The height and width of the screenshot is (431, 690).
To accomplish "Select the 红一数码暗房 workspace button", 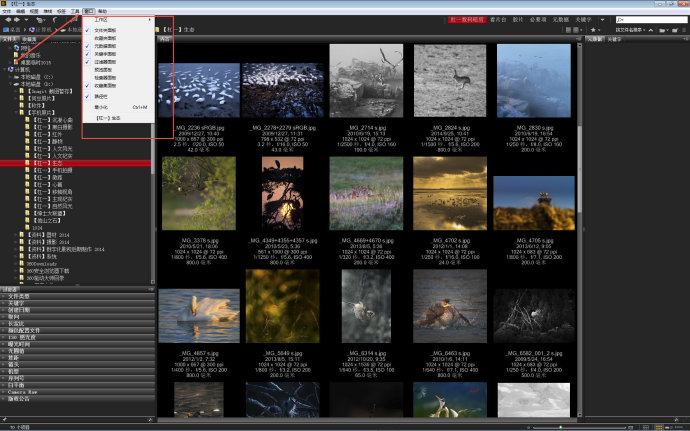I will pos(467,20).
